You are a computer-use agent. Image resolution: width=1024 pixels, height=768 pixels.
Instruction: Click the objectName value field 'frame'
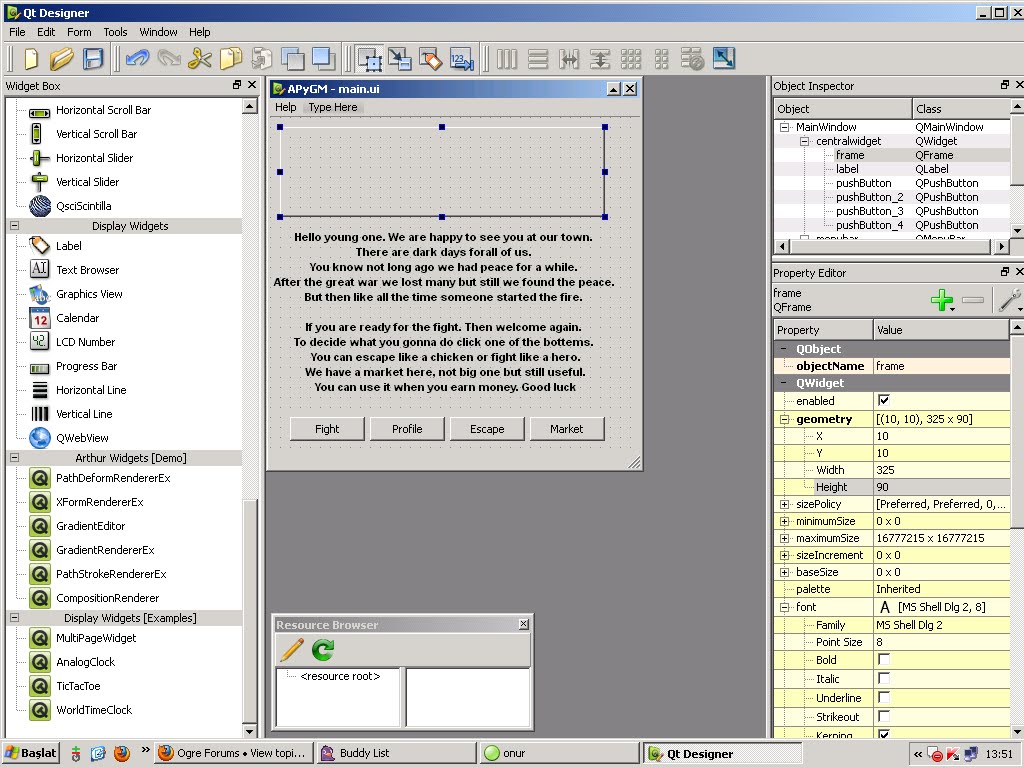[942, 366]
